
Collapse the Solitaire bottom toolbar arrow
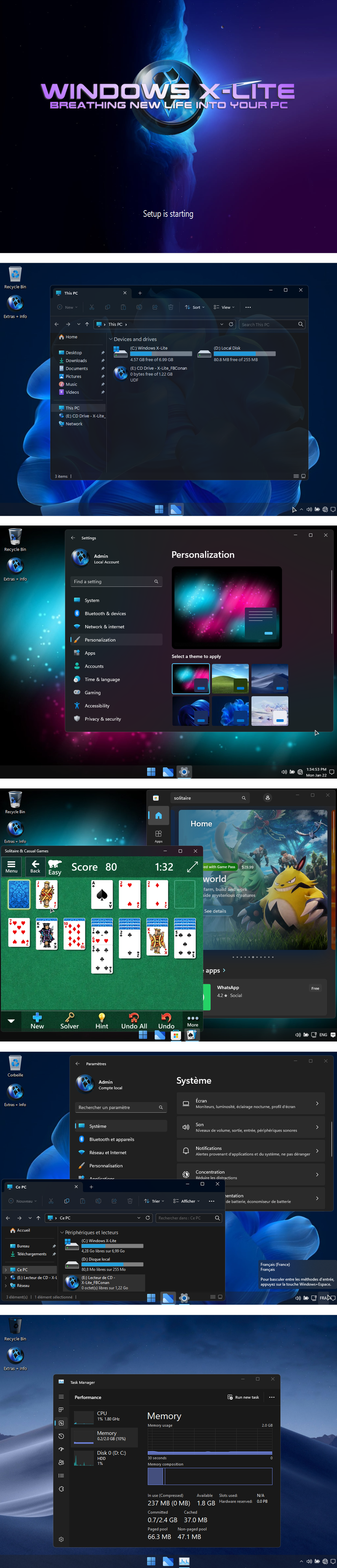click(11, 1021)
